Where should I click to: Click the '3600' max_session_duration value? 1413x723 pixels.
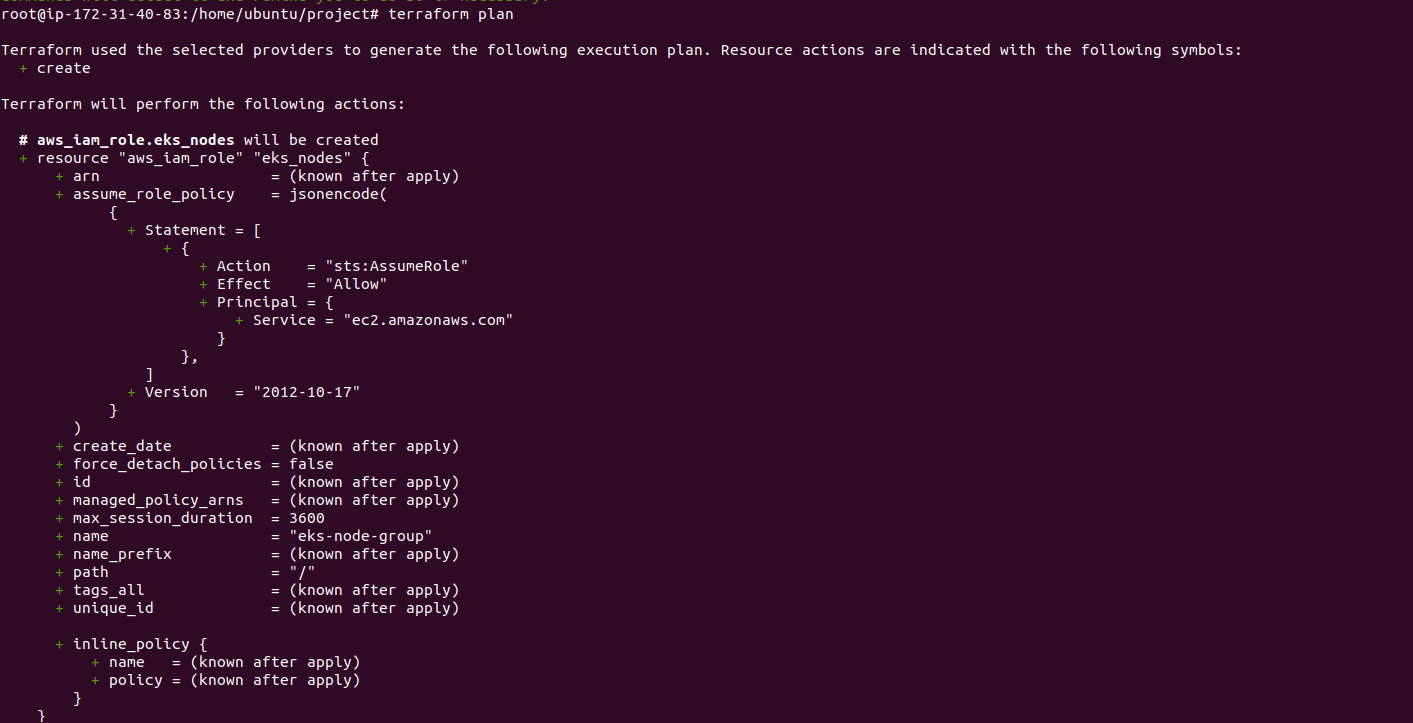307,518
